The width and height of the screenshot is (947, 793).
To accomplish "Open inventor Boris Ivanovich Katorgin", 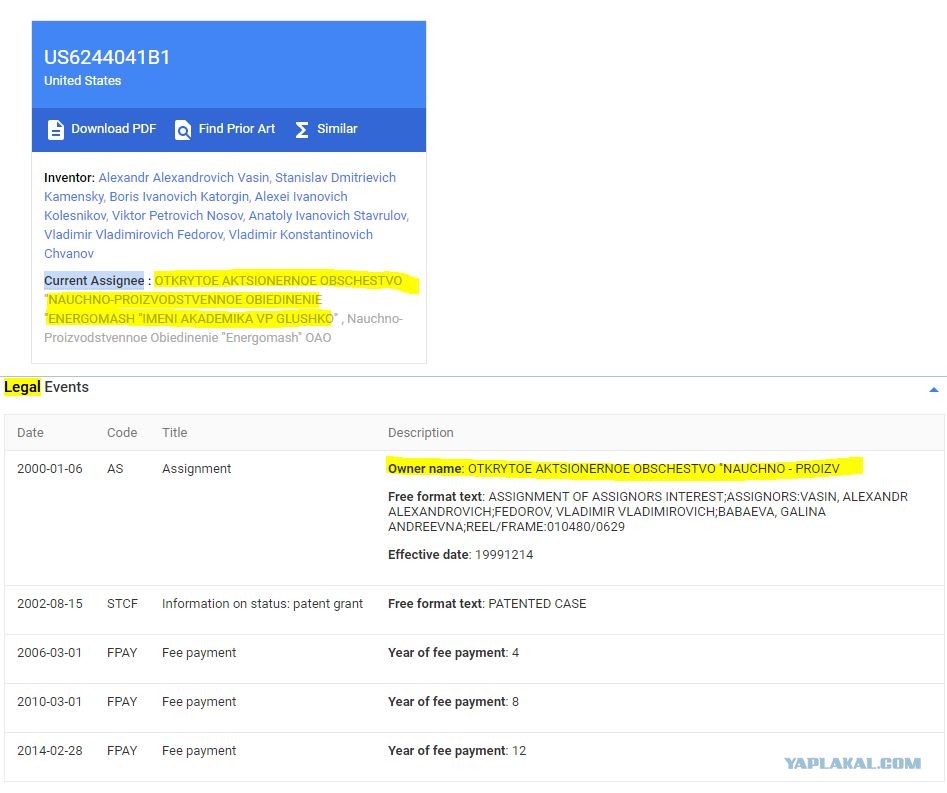I will (x=179, y=196).
